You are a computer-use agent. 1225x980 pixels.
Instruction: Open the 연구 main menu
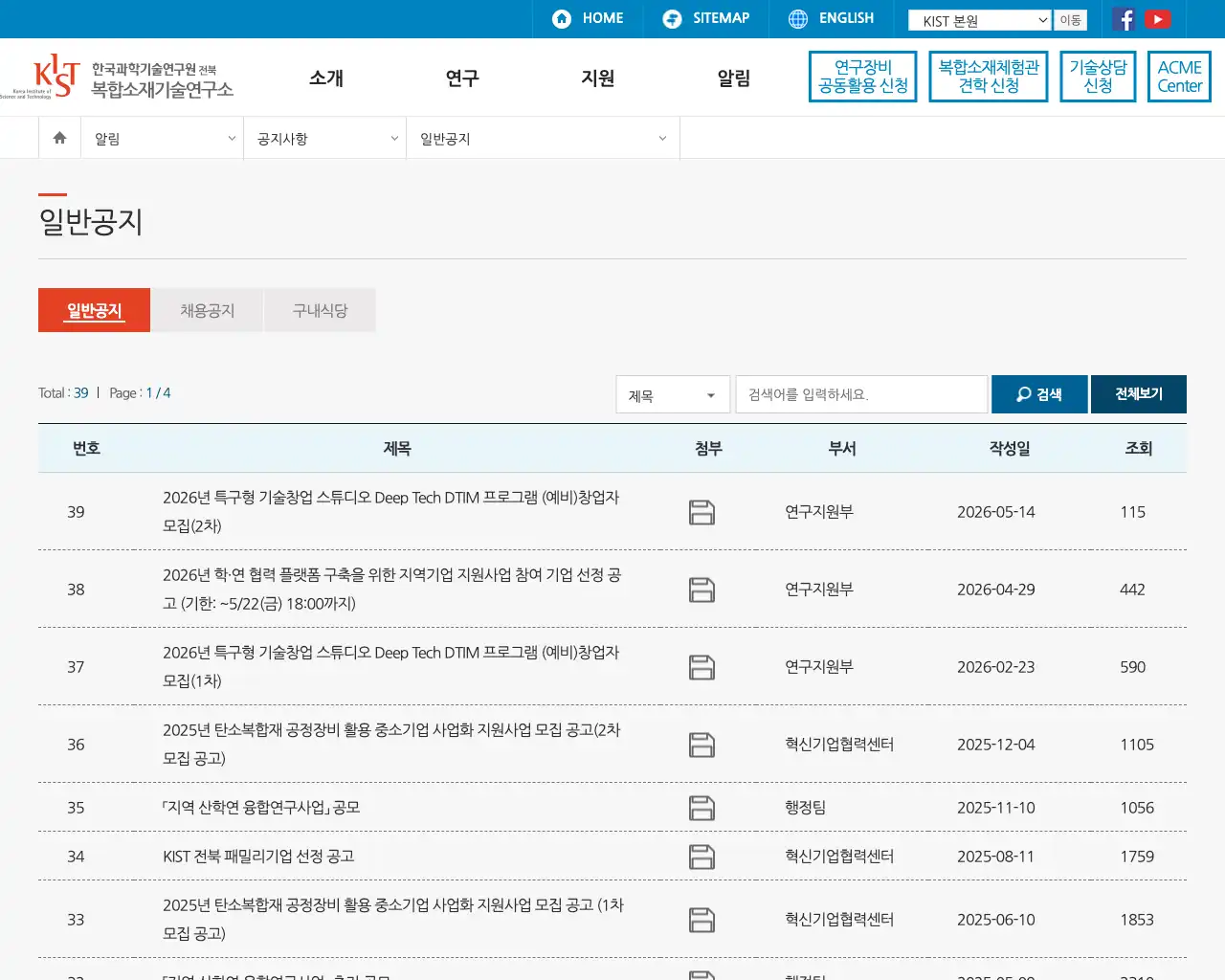tap(462, 78)
